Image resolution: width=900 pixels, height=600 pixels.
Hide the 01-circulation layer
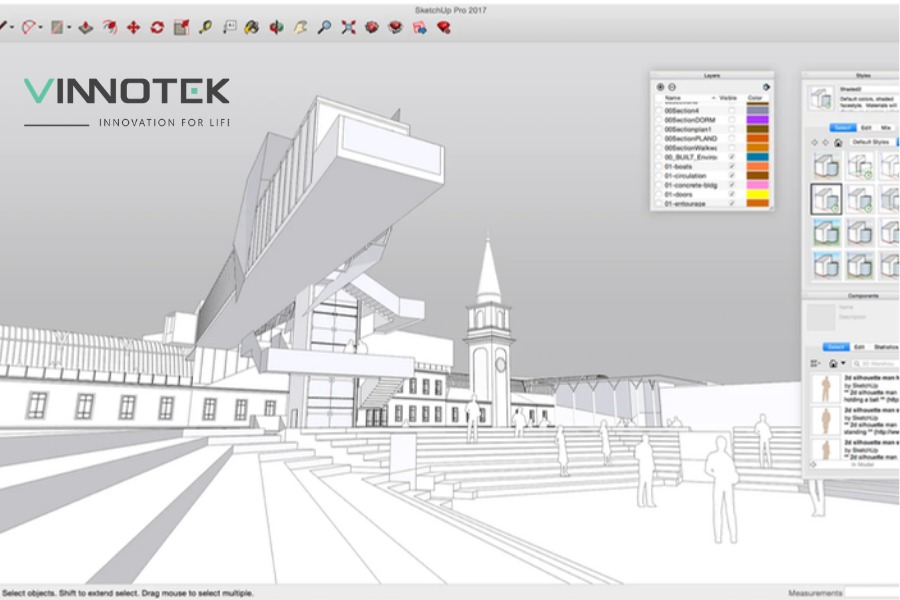click(731, 176)
